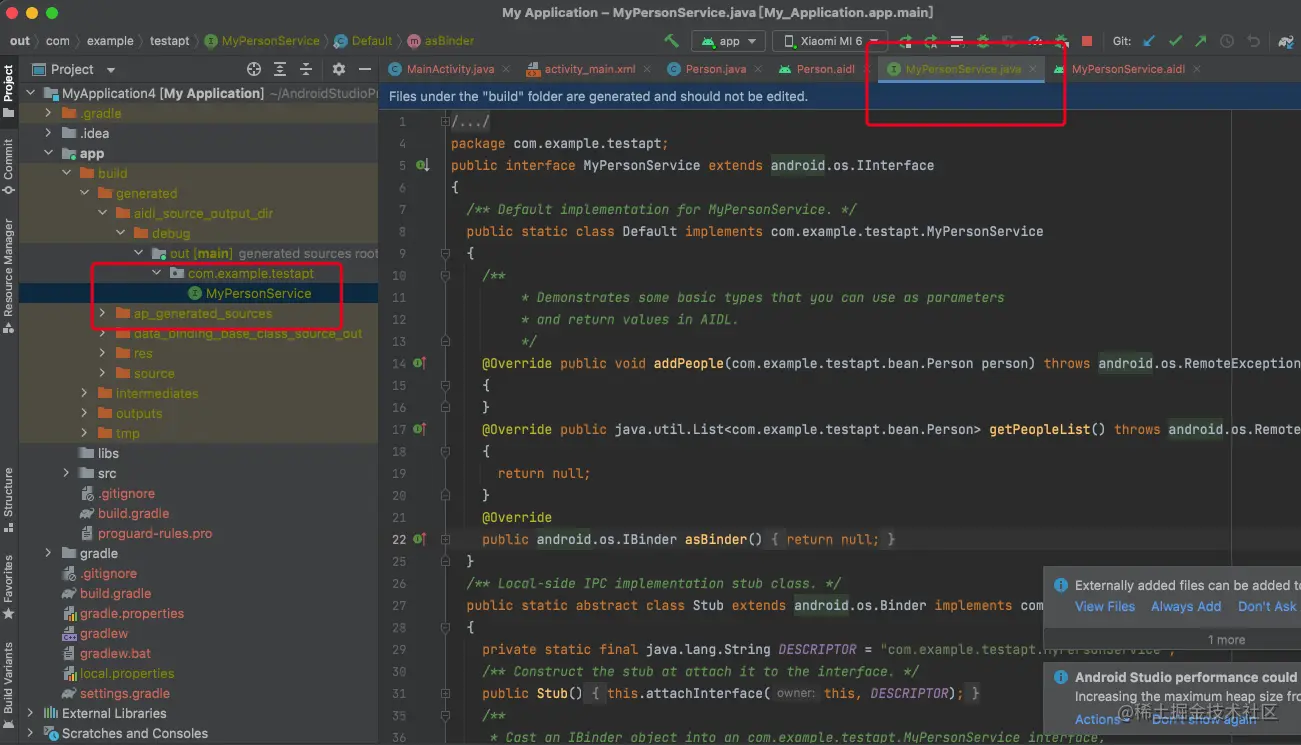Viewport: 1301px width, 745px height.
Task: Open the Project panel gear settings
Action: click(x=339, y=69)
